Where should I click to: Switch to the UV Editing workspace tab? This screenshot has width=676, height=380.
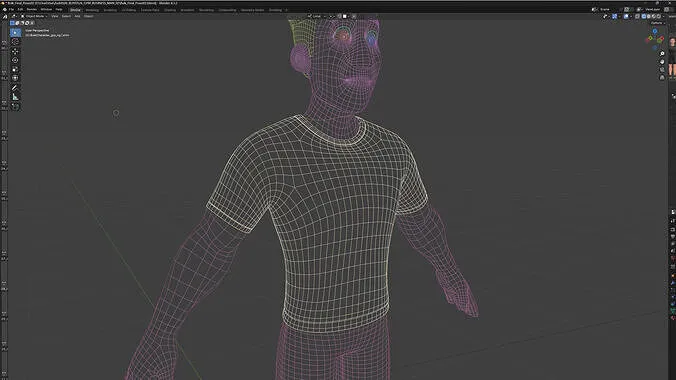(128, 10)
